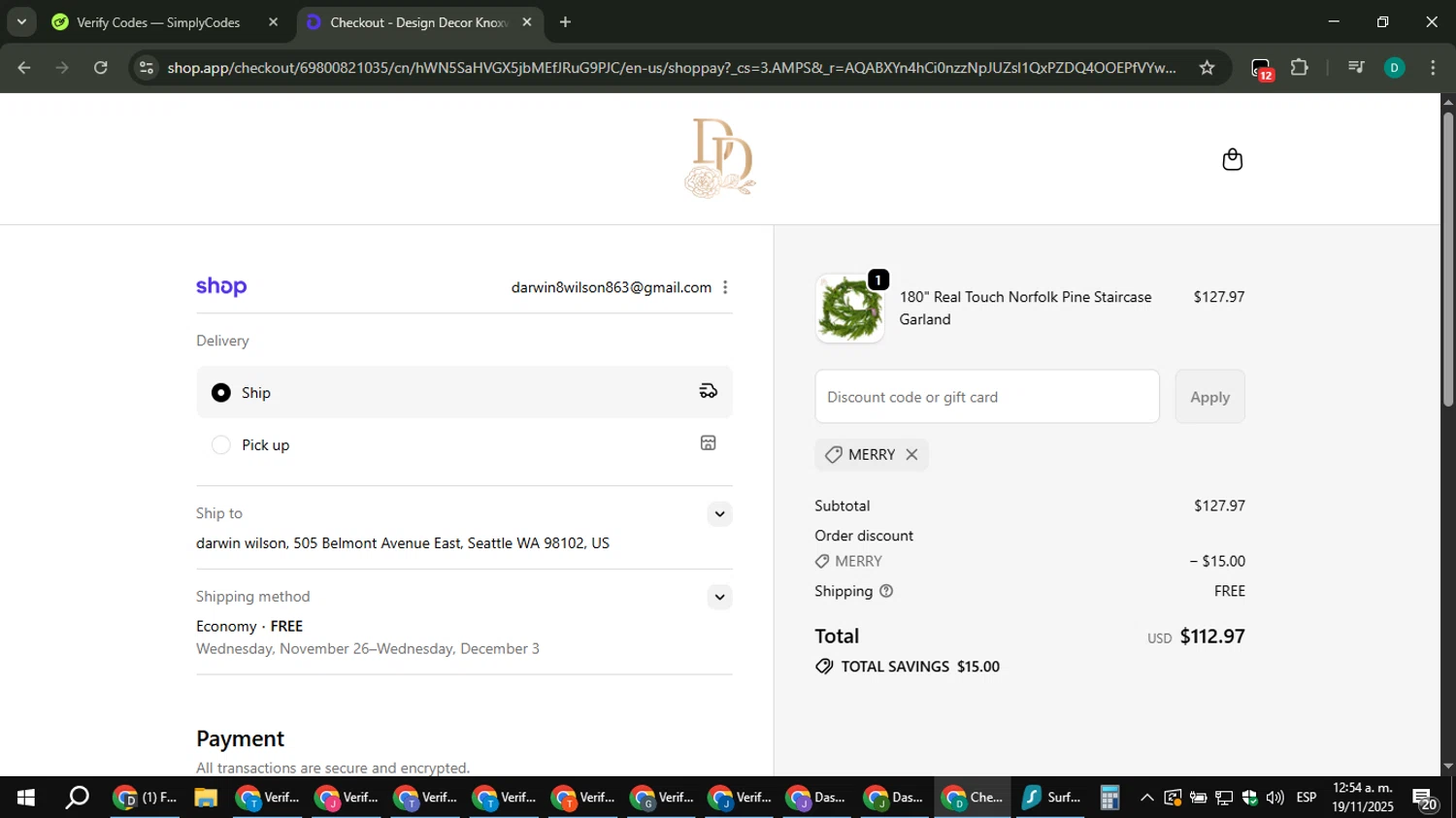
Task: Click the Ship delivery truck icon
Action: [709, 391]
